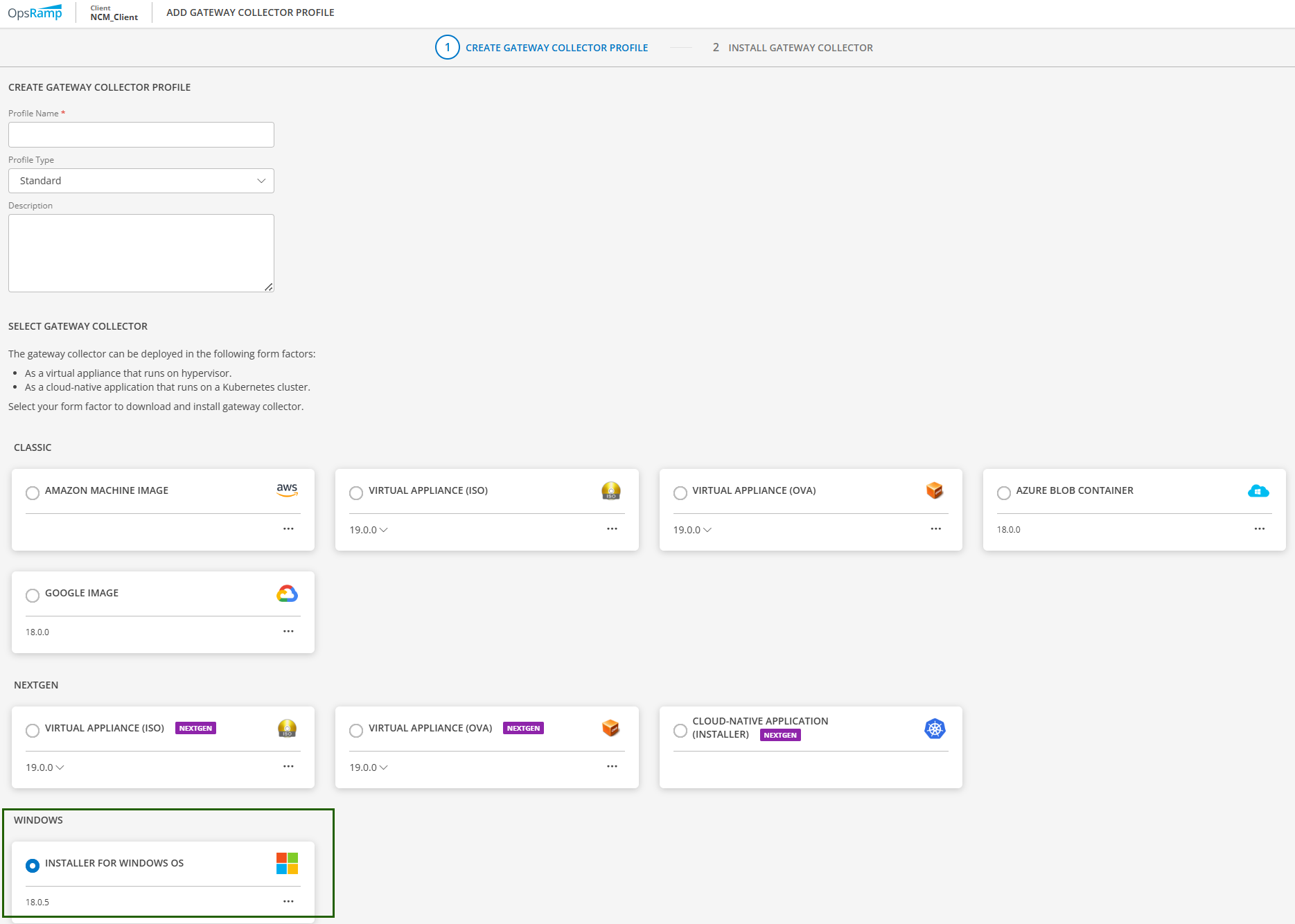
Task: Click the OpsRamp logo
Action: point(35,13)
